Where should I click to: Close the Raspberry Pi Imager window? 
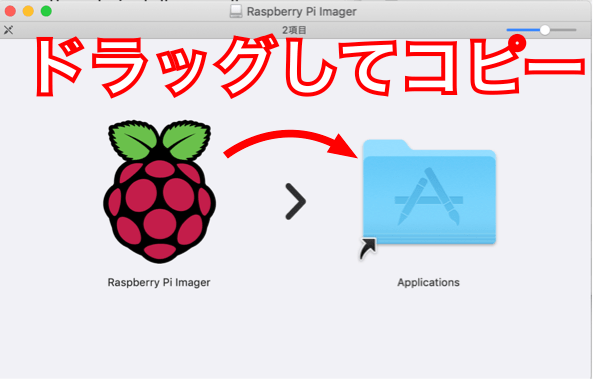click(10, 11)
